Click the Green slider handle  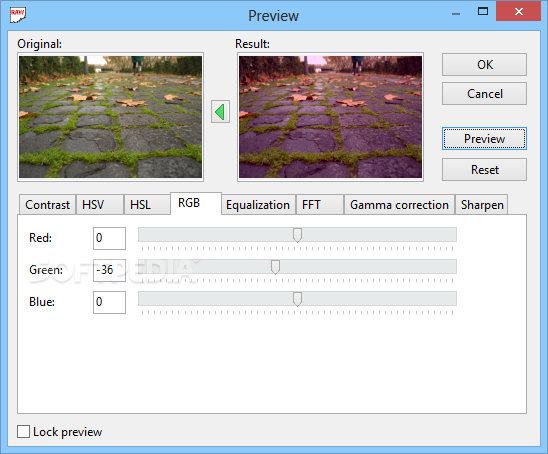coord(275,267)
